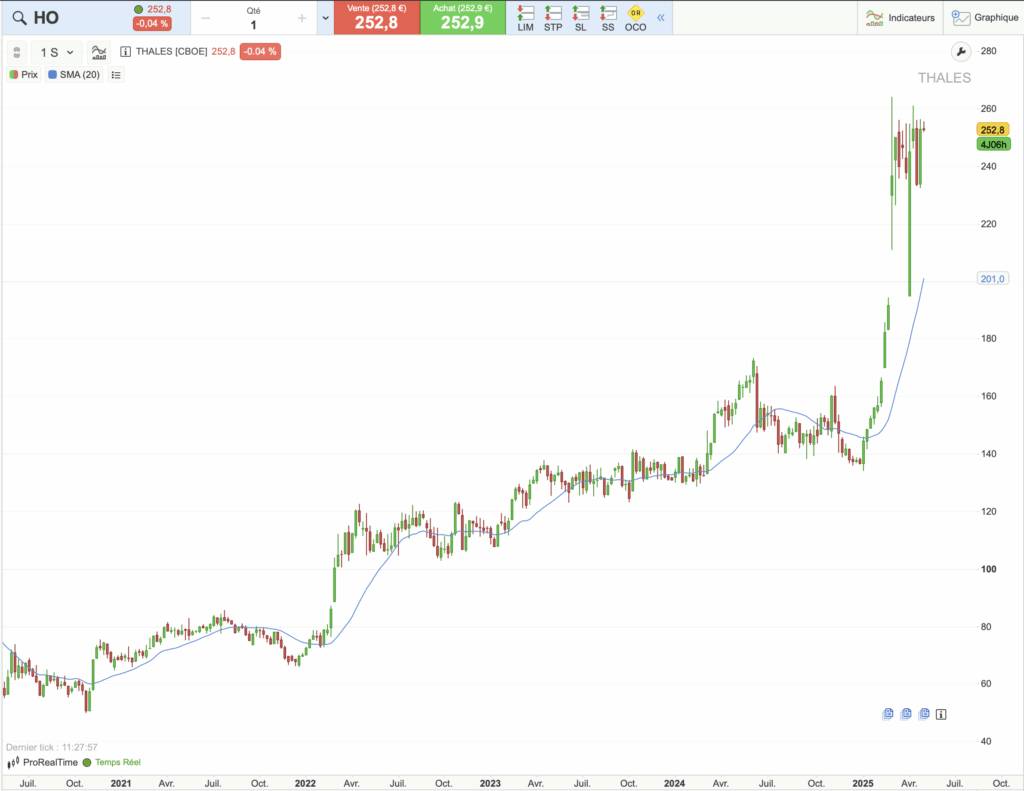Select the STP stop order icon
Screen dimensions: 1024x791
point(553,18)
